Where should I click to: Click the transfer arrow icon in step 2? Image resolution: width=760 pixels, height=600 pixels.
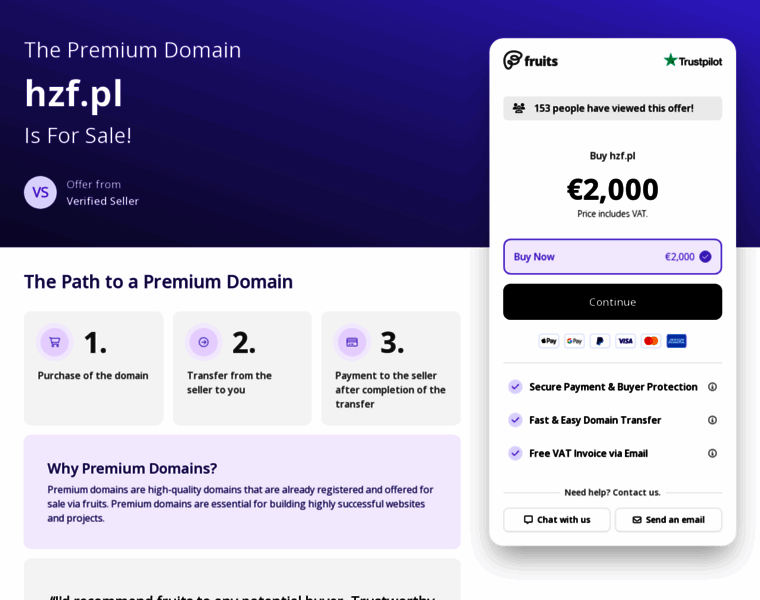pyautogui.click(x=204, y=342)
